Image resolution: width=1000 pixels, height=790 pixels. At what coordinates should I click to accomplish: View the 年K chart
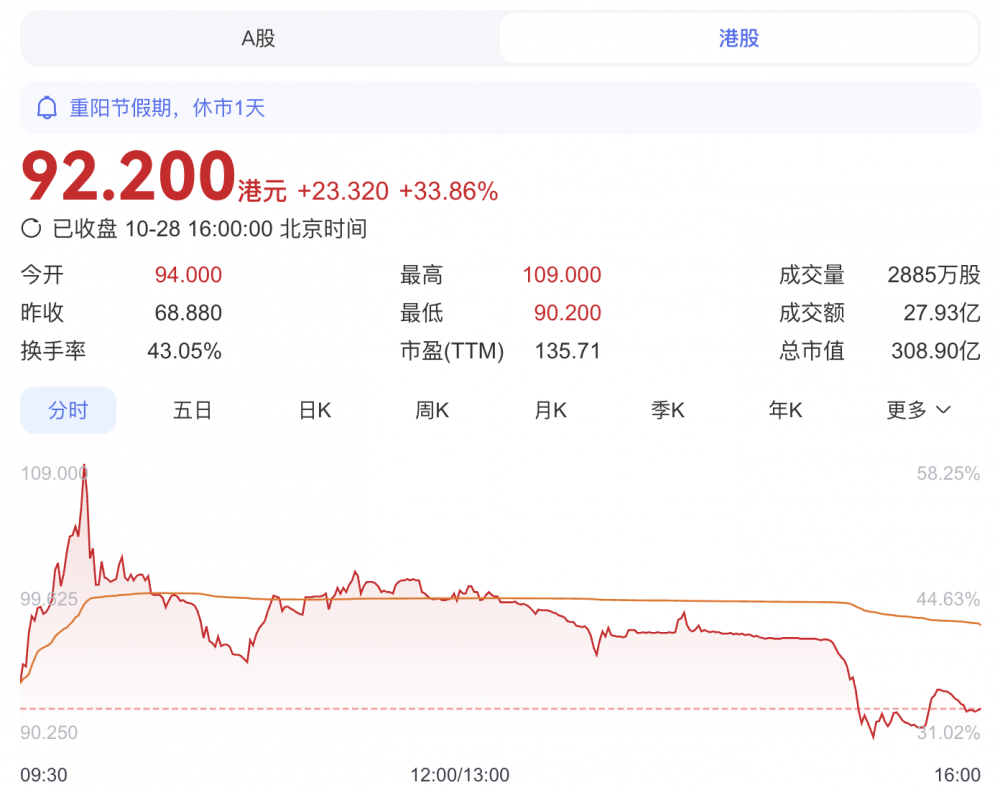coord(785,410)
